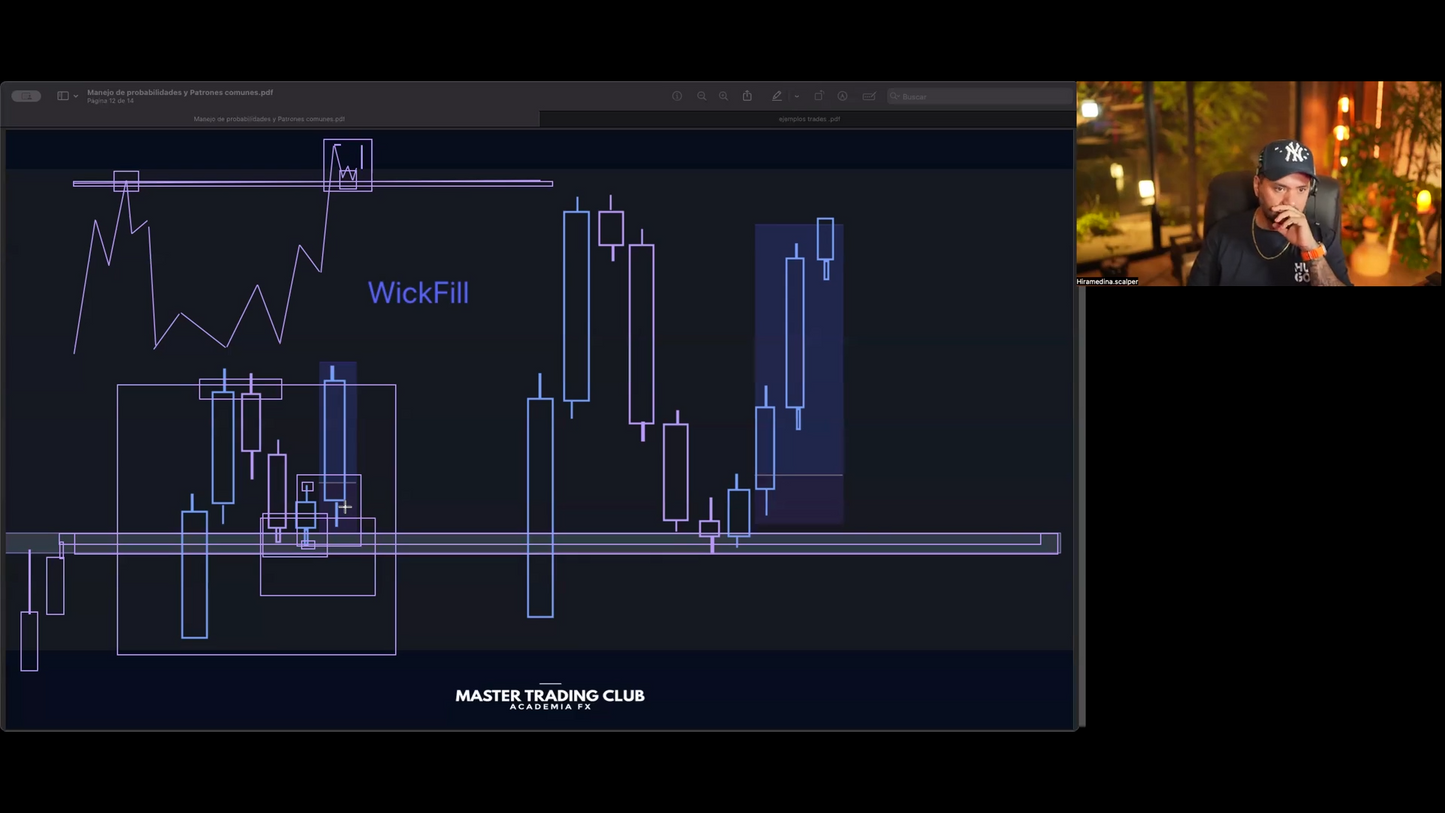Open the share menu icon

click(x=747, y=96)
